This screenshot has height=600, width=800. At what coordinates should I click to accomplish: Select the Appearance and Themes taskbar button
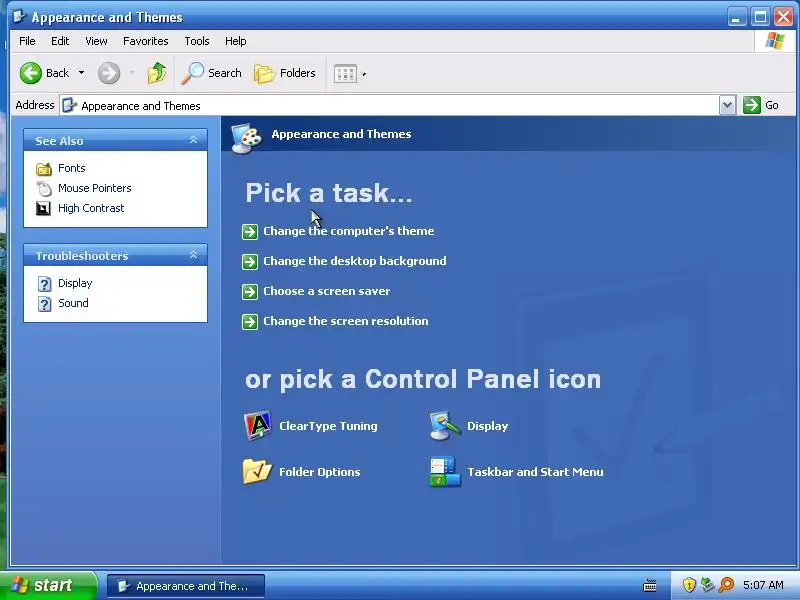pyautogui.click(x=186, y=586)
